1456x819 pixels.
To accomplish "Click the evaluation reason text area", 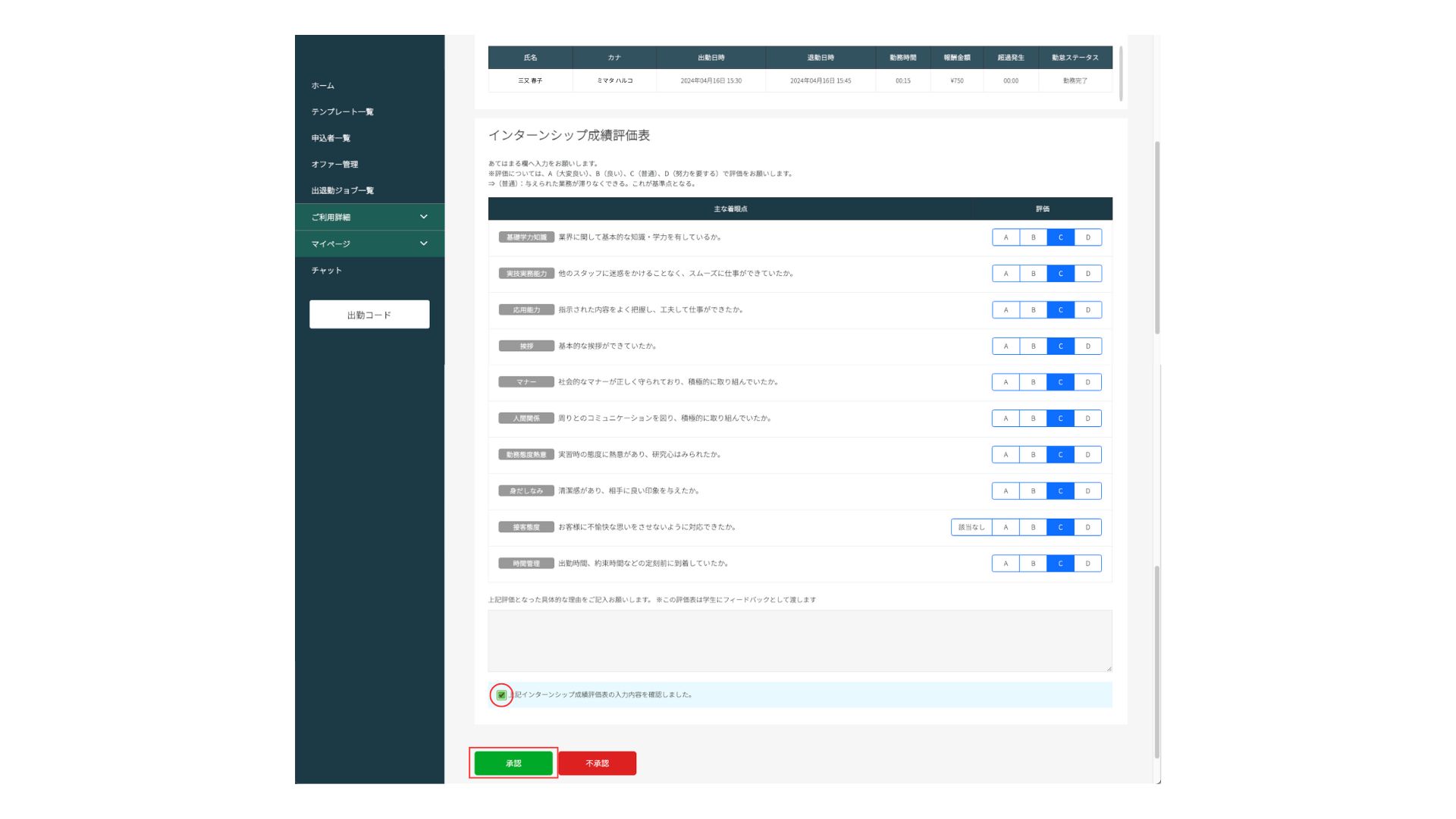I will (799, 641).
